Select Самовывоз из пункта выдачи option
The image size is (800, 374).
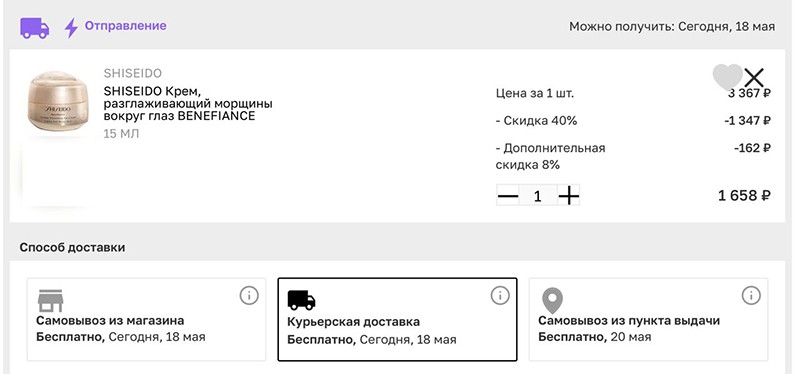point(648,319)
